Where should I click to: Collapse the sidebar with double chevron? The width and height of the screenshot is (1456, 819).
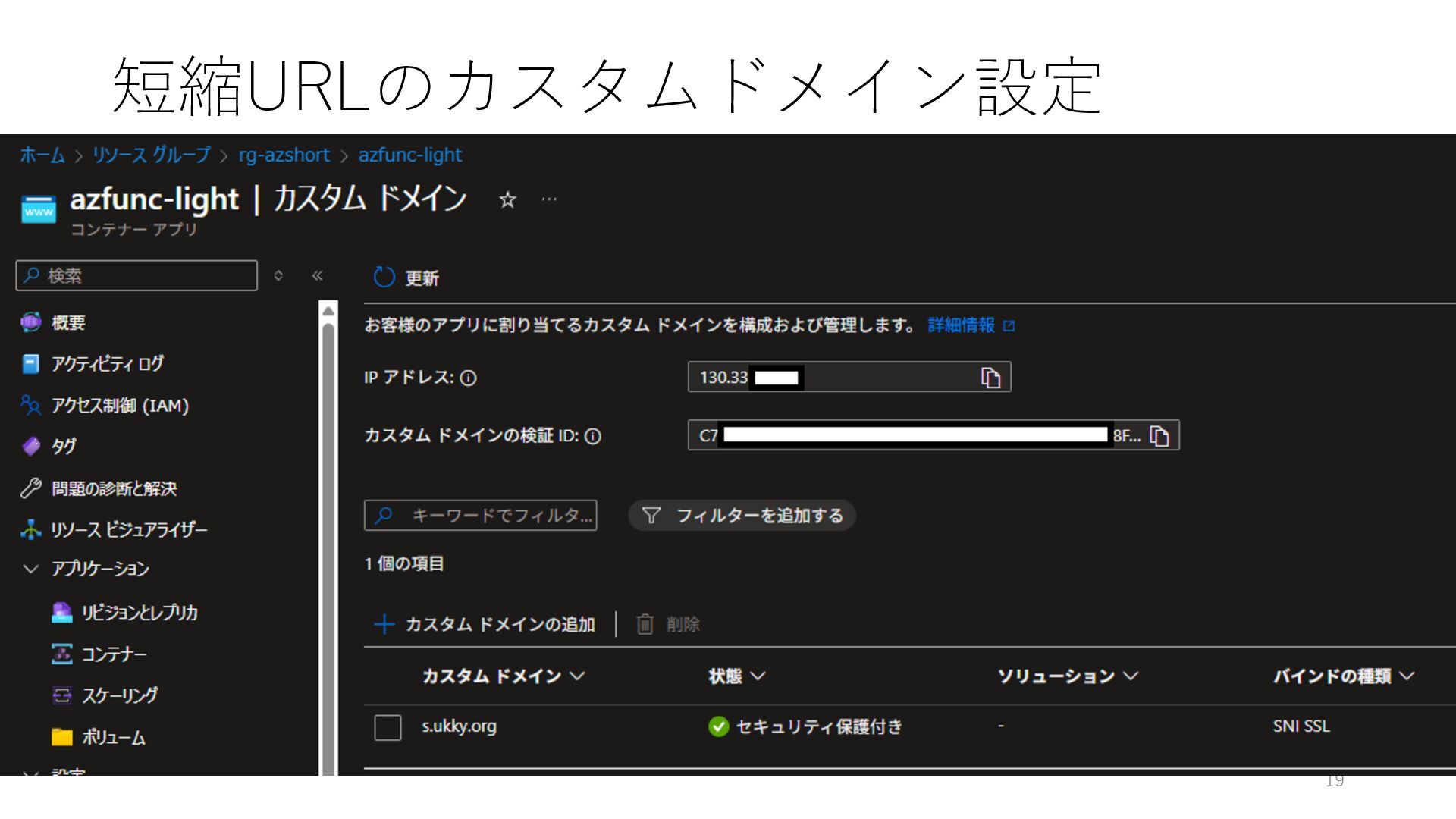click(x=317, y=276)
